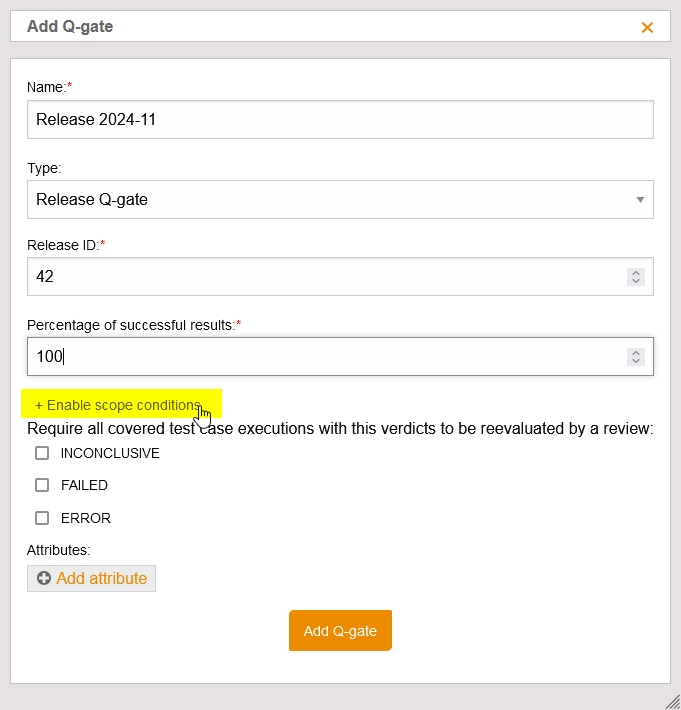Tick the ERROR verdict checkbox
The height and width of the screenshot is (710, 681).
42,518
